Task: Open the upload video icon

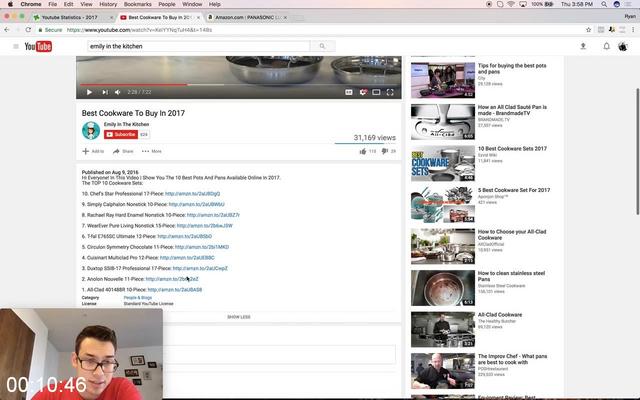Action: 583,46
